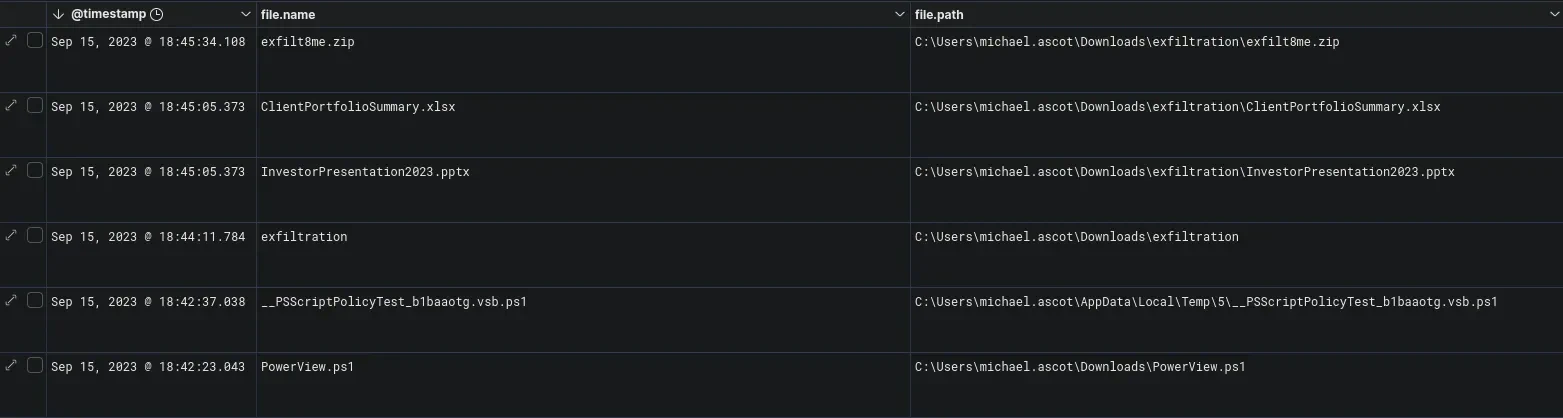Expand the InvestorPresentation2023.pptx row details
Viewport: 1563px width, 418px height.
[x=11, y=171]
